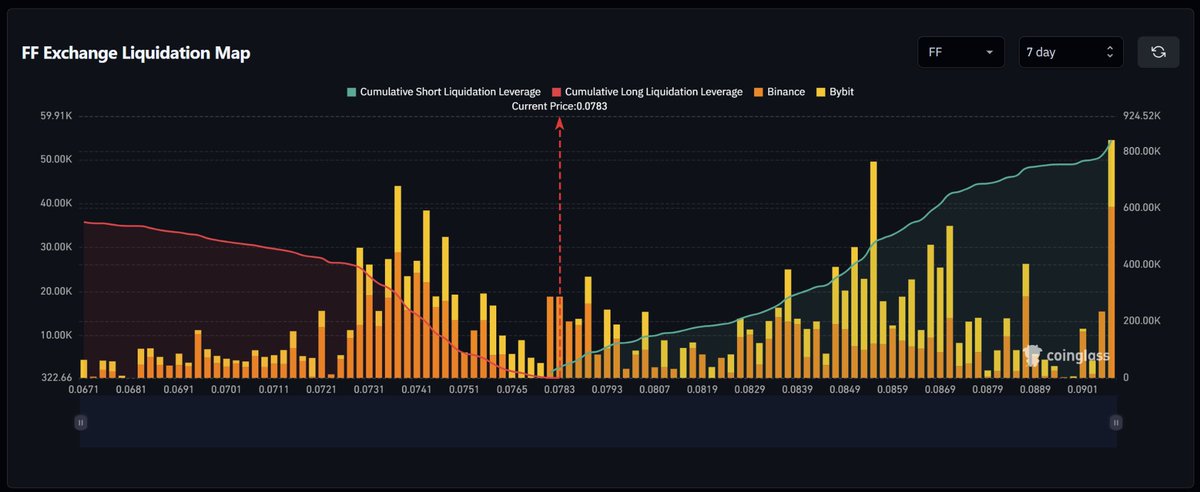The height and width of the screenshot is (492, 1200).
Task: Toggle Cumulative Long Liquidation Leverage legend
Action: tap(648, 92)
